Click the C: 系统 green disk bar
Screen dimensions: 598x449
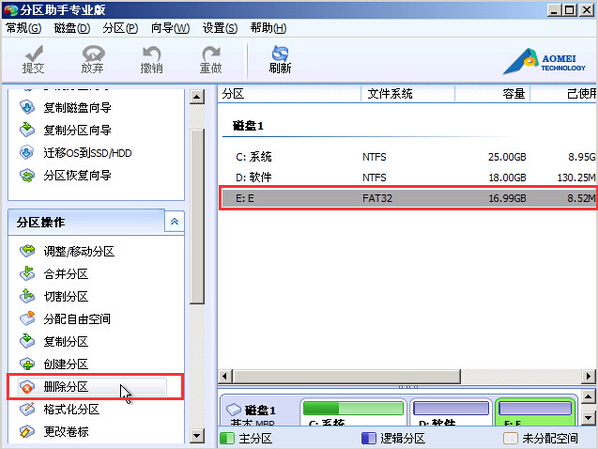(353, 408)
